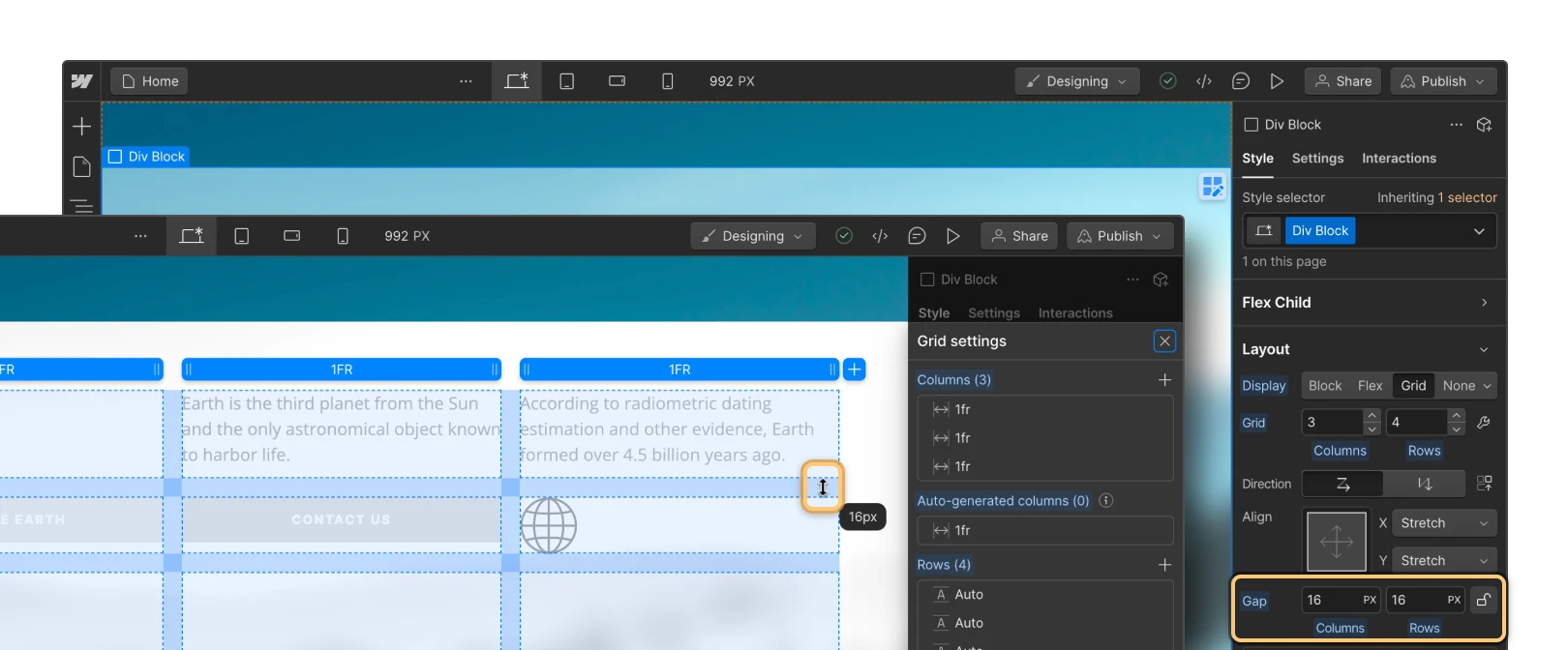Open the Home page switcher
This screenshot has height=650, width=1568.
[x=149, y=81]
